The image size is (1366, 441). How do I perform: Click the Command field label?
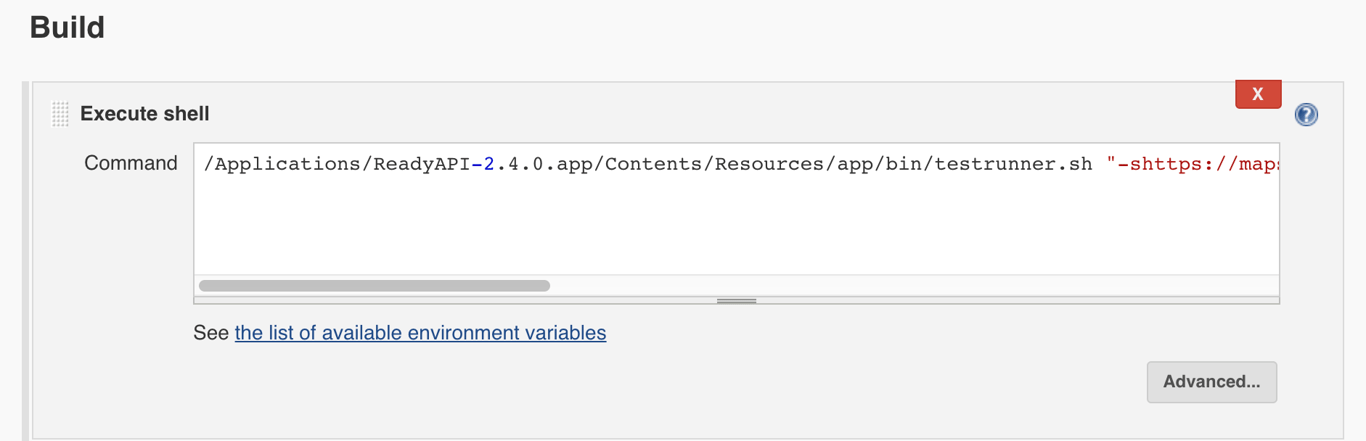(130, 163)
